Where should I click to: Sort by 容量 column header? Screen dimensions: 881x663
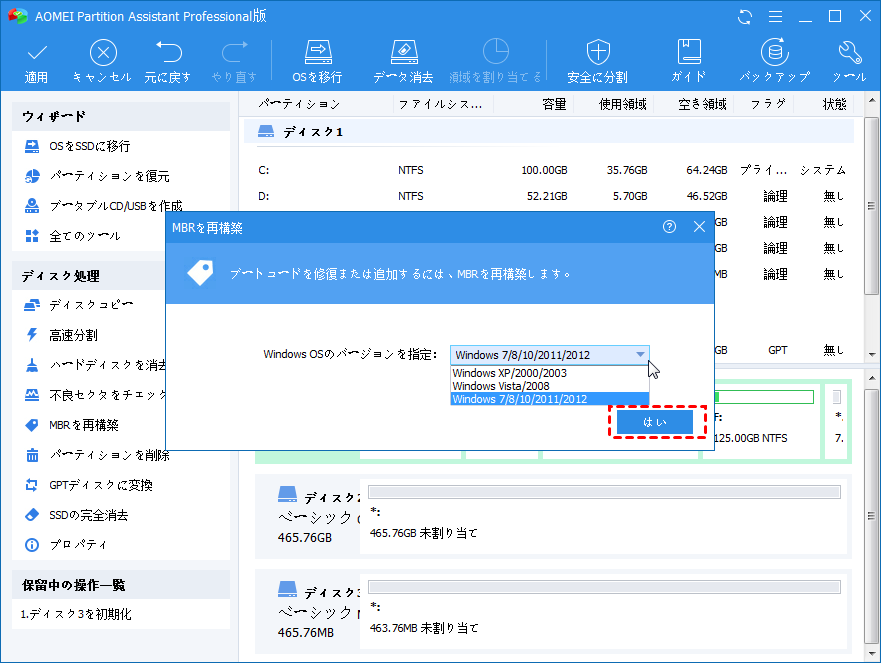point(554,105)
